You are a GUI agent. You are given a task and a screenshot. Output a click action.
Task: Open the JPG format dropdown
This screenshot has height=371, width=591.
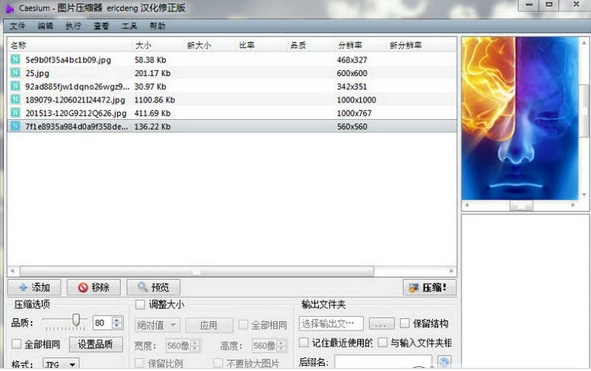(61, 364)
